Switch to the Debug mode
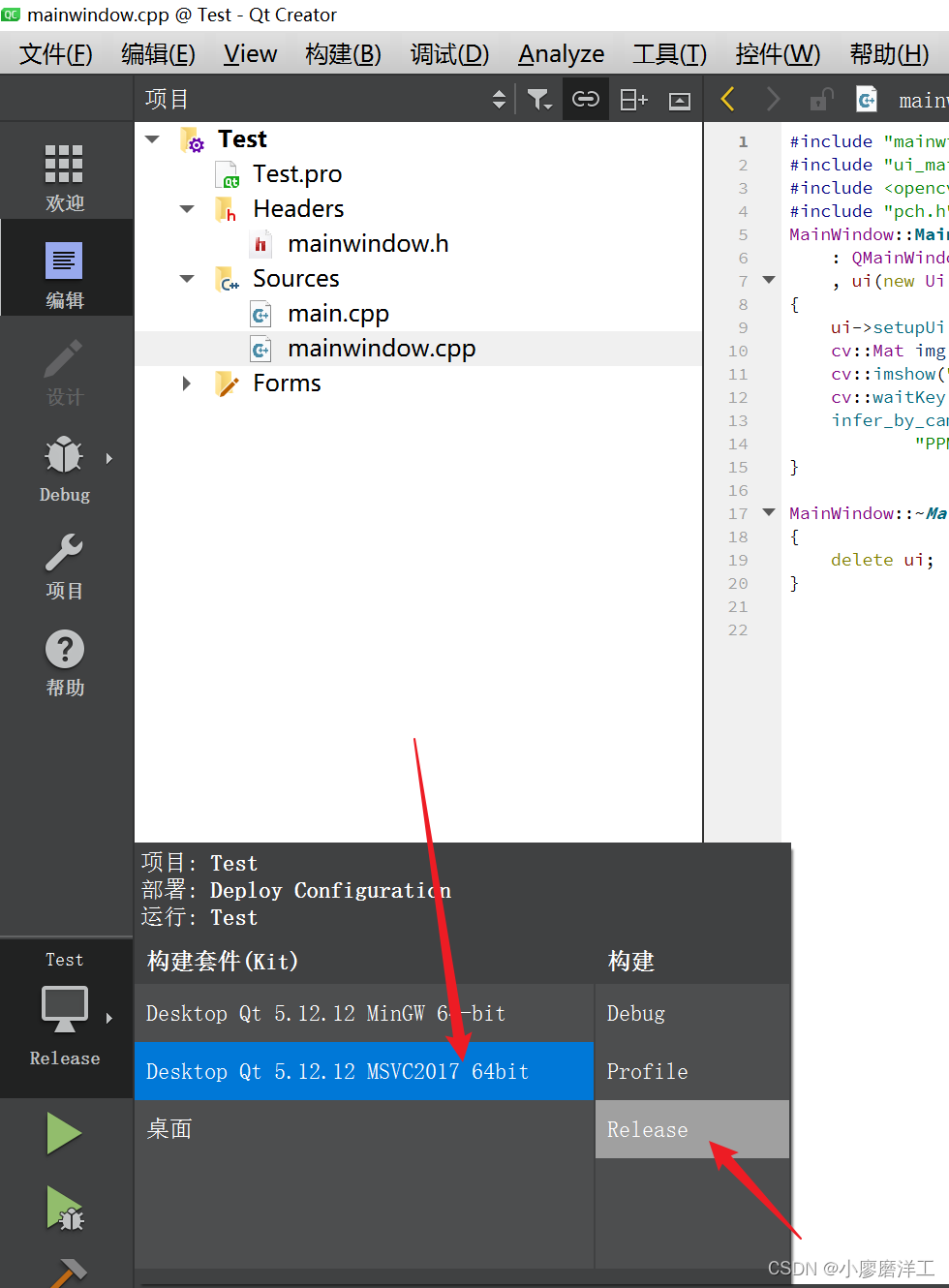Image resolution: width=949 pixels, height=1288 pixels. (65, 468)
